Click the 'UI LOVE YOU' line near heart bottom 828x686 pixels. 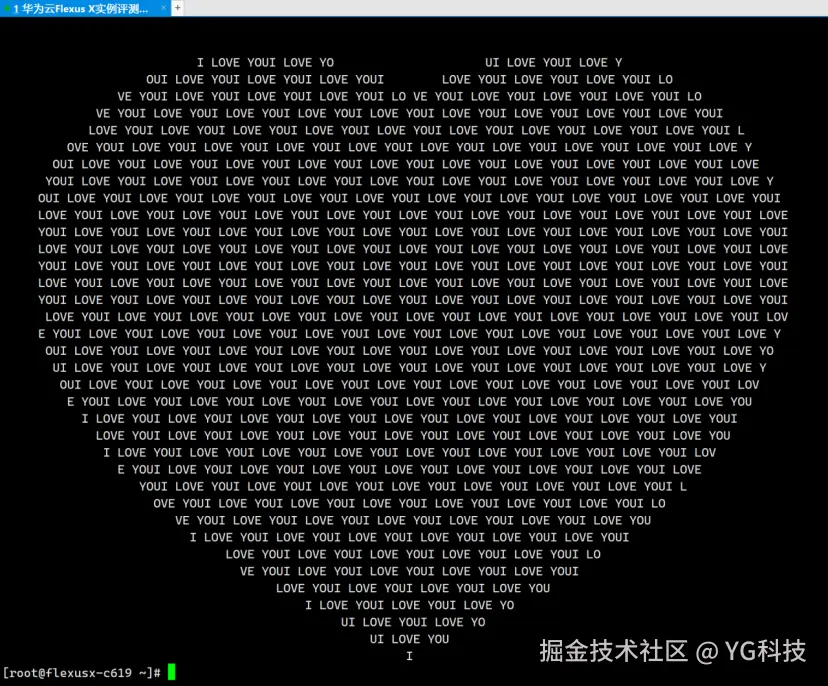coord(409,639)
